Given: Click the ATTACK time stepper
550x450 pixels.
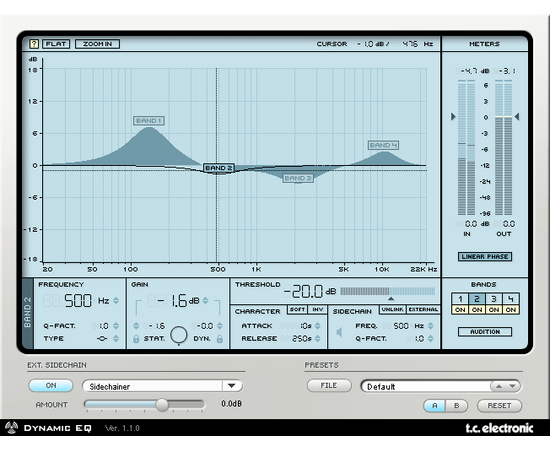Looking at the screenshot, I should coord(318,326).
